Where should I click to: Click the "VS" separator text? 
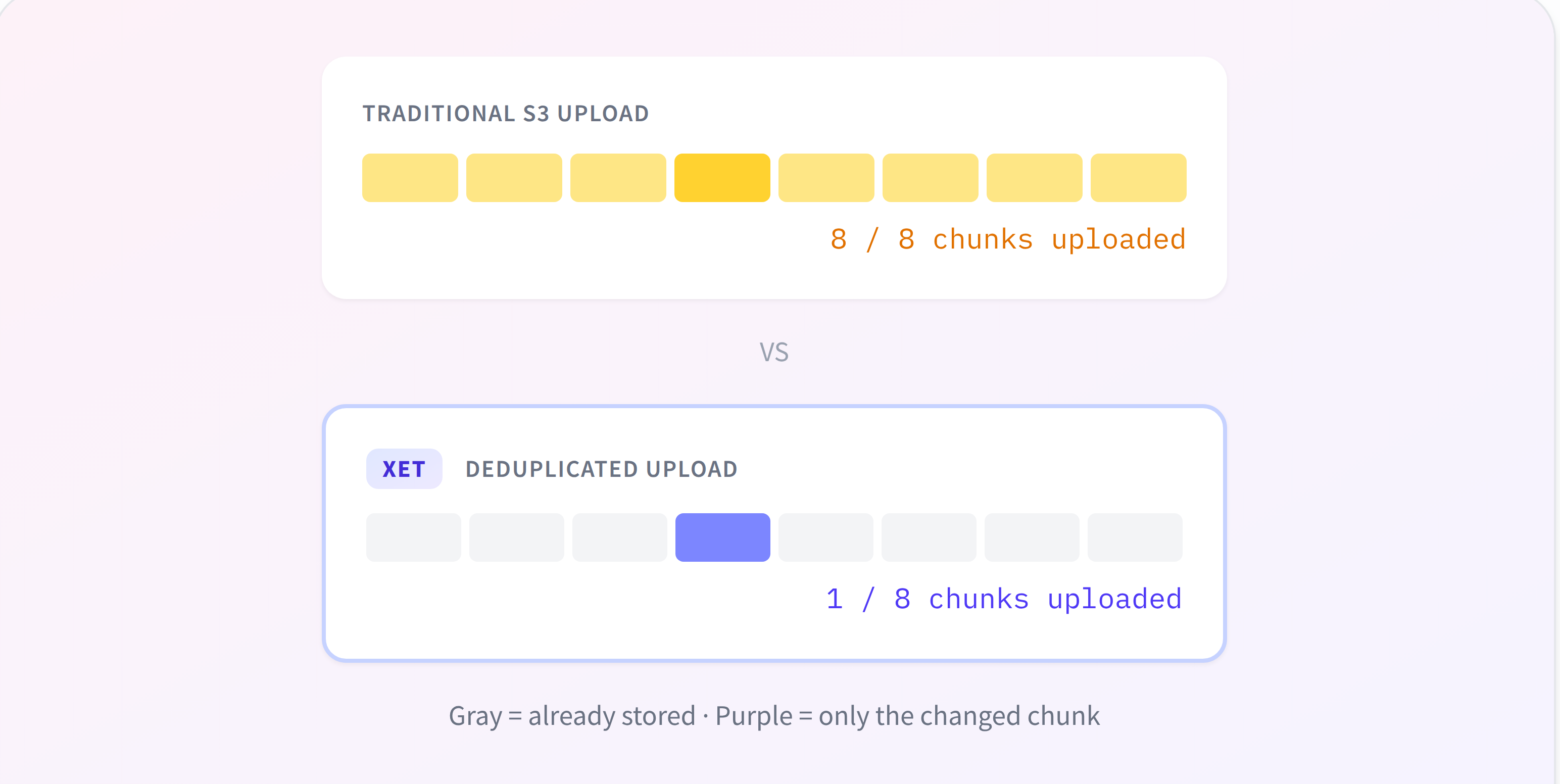click(x=774, y=353)
